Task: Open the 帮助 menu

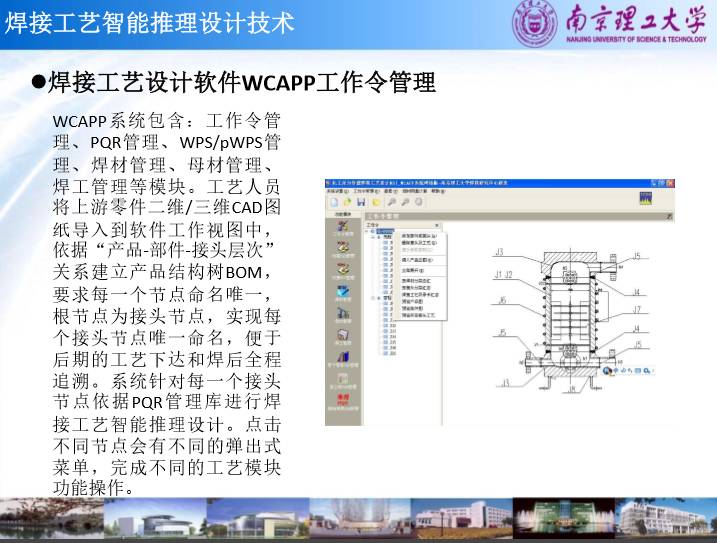Action: click(x=438, y=191)
